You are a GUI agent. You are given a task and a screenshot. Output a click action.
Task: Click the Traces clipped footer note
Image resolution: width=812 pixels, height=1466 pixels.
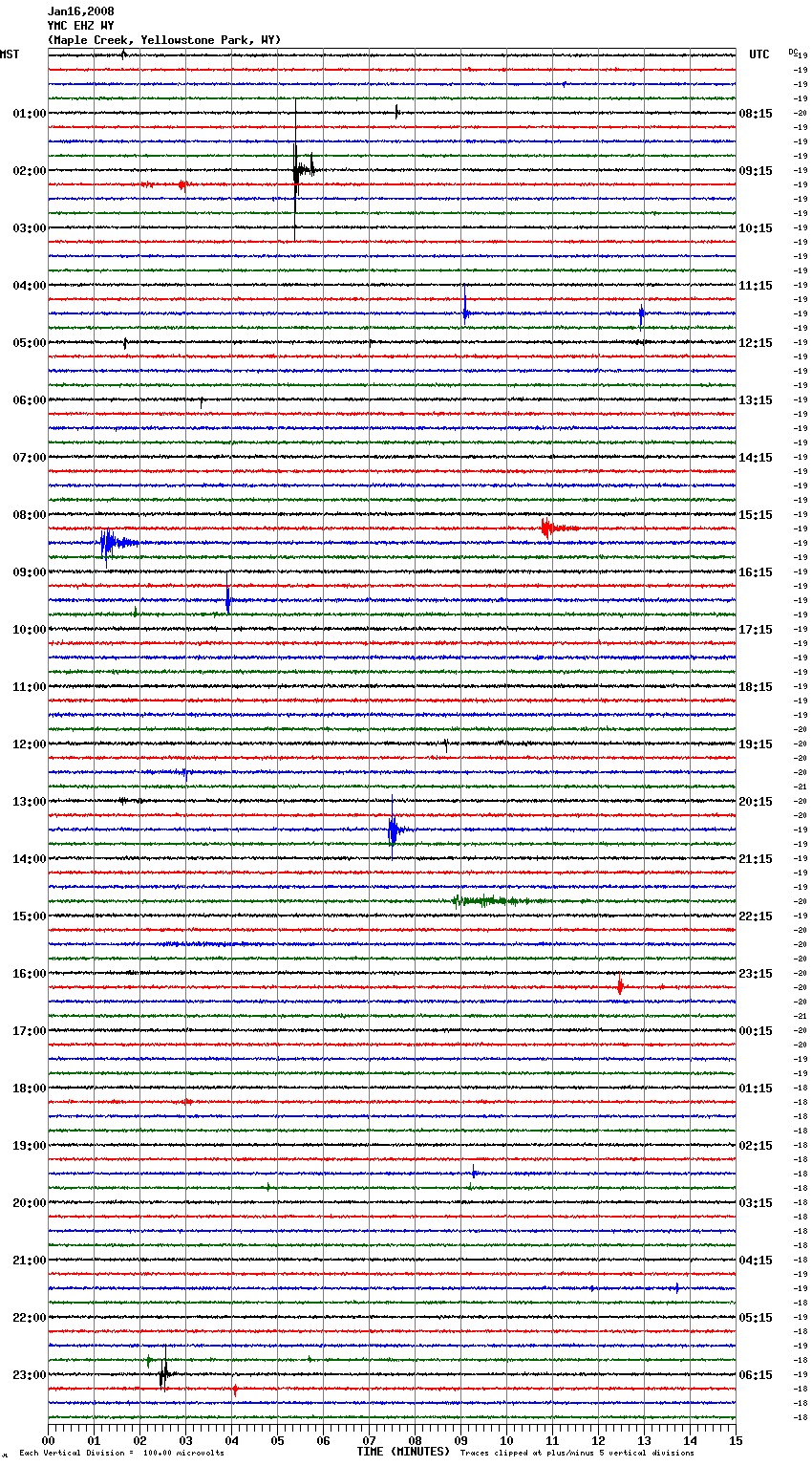tap(577, 1453)
